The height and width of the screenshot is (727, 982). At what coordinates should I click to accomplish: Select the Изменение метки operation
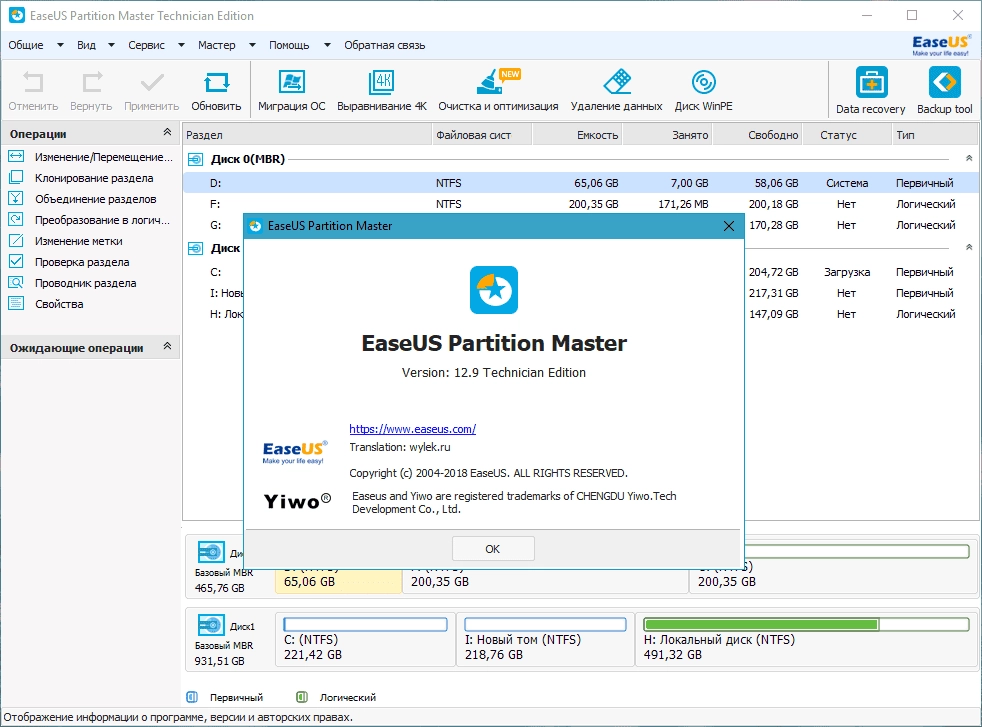(x=66, y=241)
